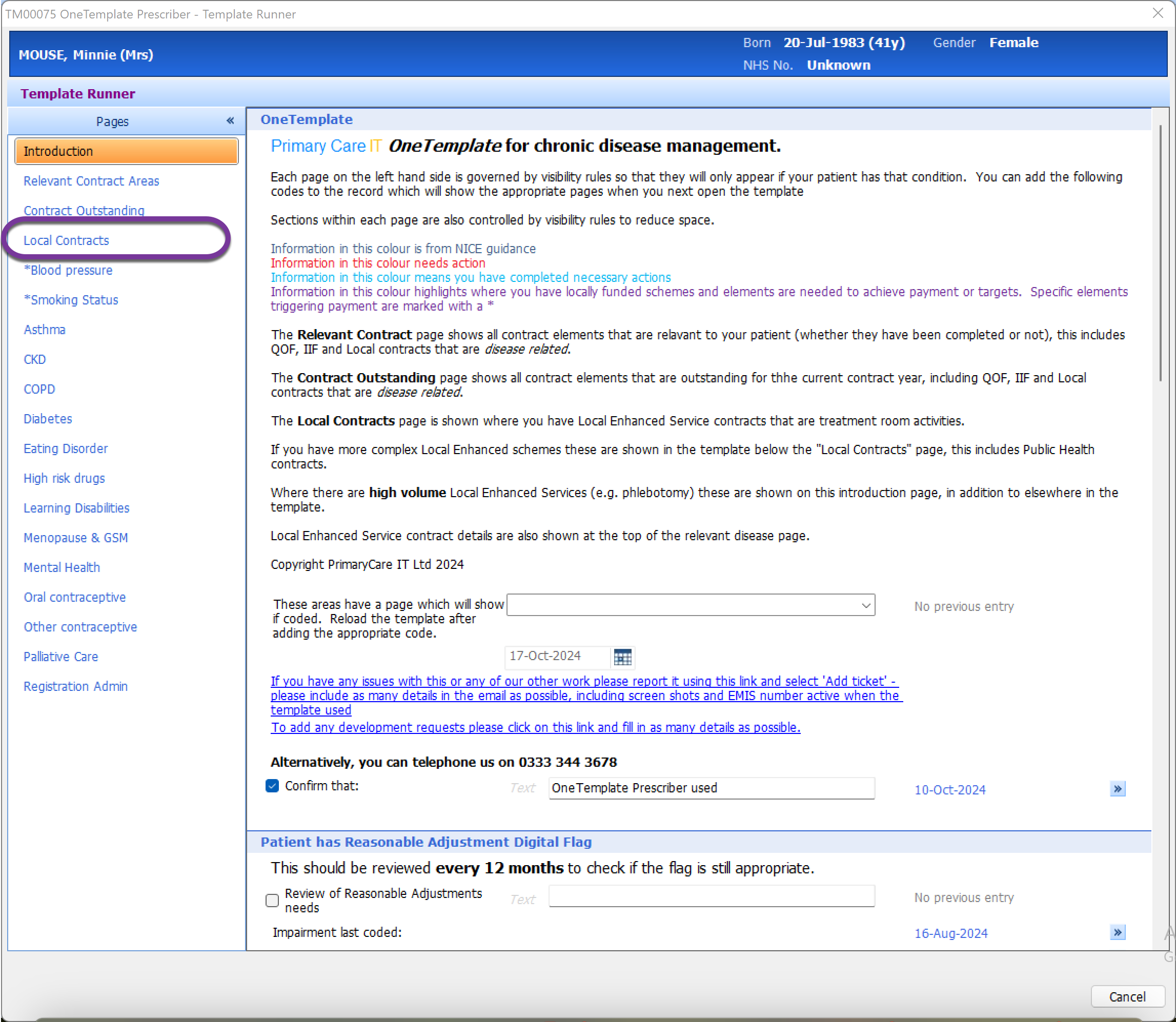Click the Reasonable Adjustments text input field
The width and height of the screenshot is (1176, 1022).
(x=711, y=896)
